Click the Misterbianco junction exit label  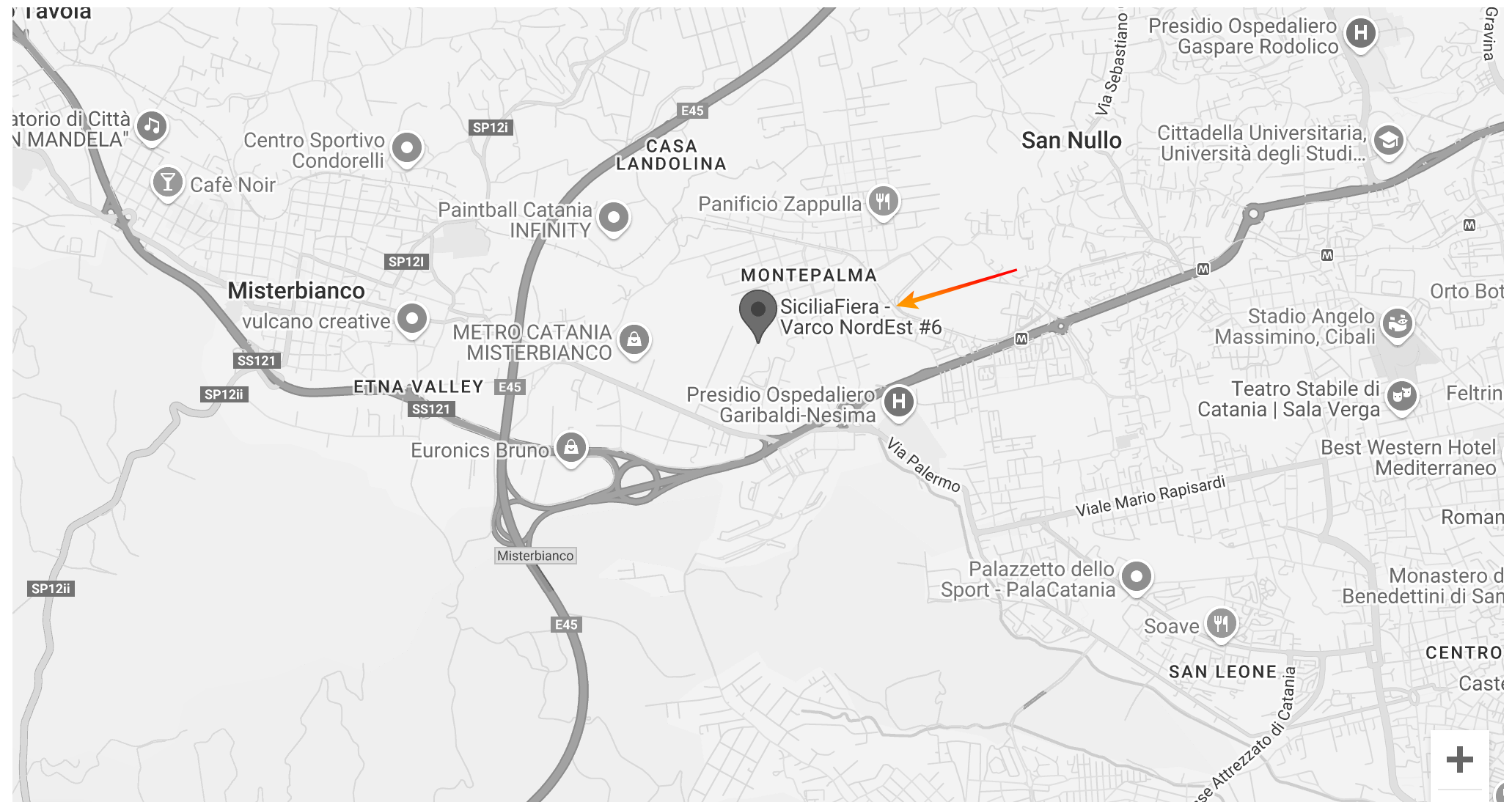(535, 556)
